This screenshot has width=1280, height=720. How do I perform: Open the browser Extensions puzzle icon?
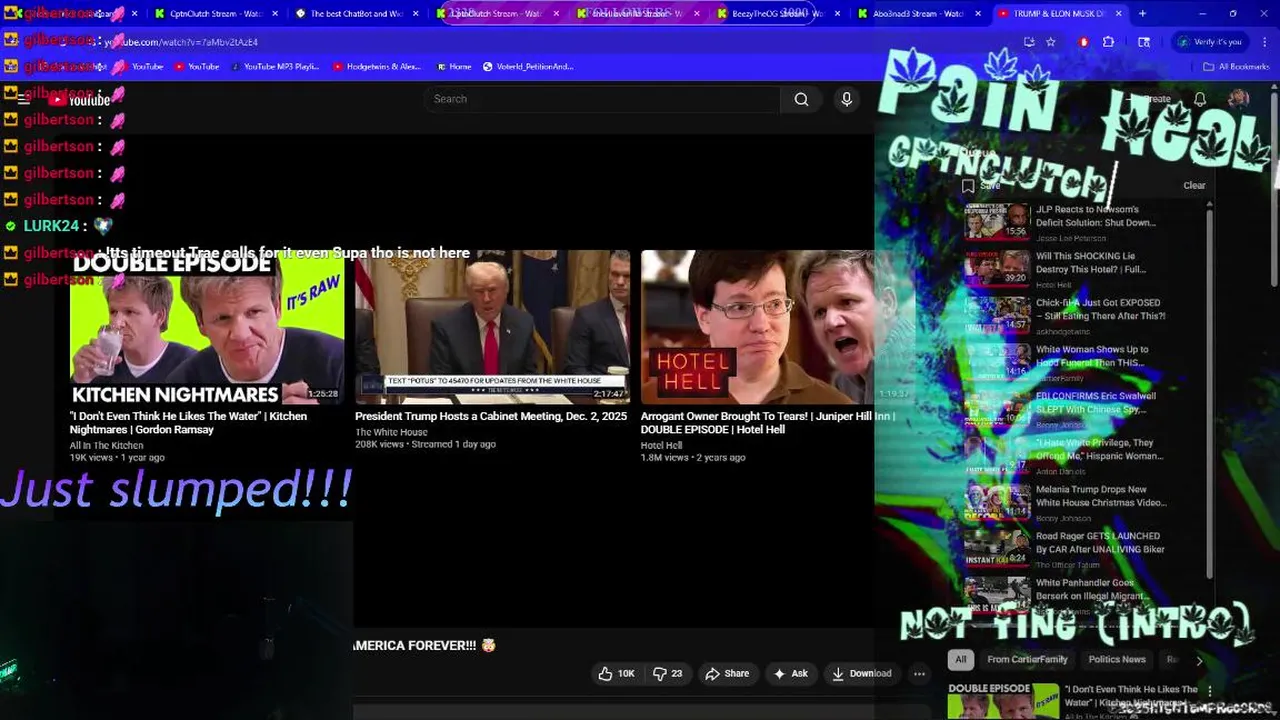click(x=1108, y=42)
